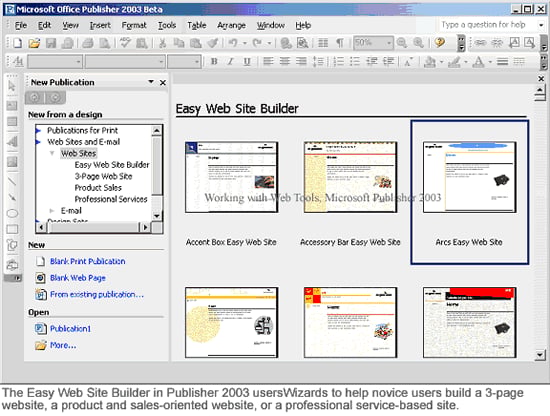Run the Spelling check icon
The width and height of the screenshot is (550, 416).
click(x=125, y=43)
